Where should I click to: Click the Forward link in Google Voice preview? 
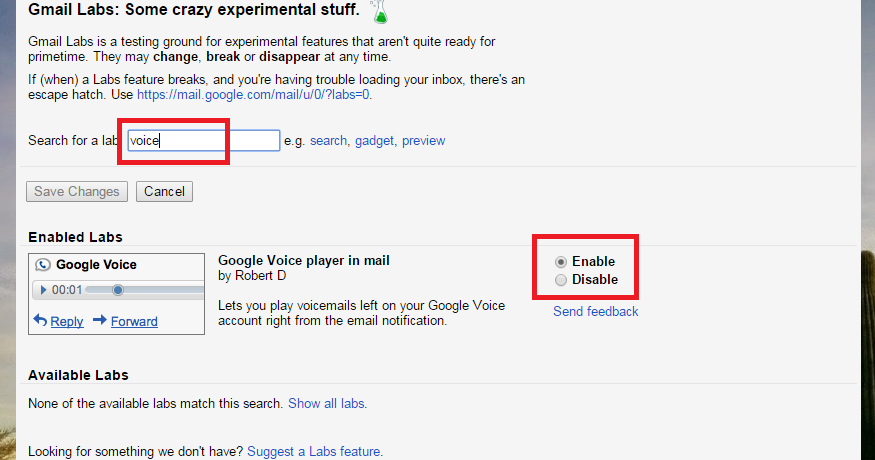tap(134, 322)
